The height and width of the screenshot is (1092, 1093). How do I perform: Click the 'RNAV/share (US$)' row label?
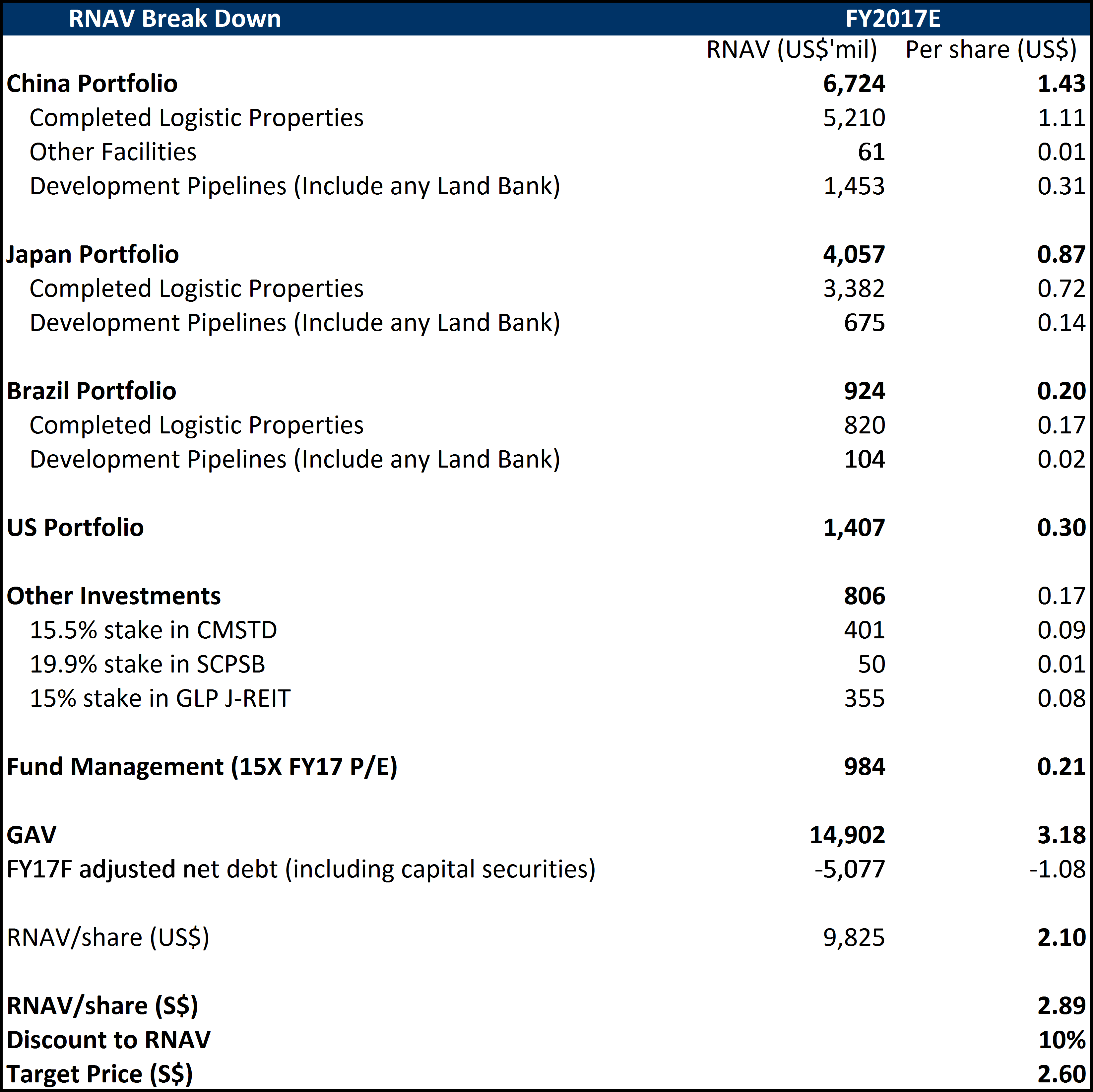[x=108, y=937]
